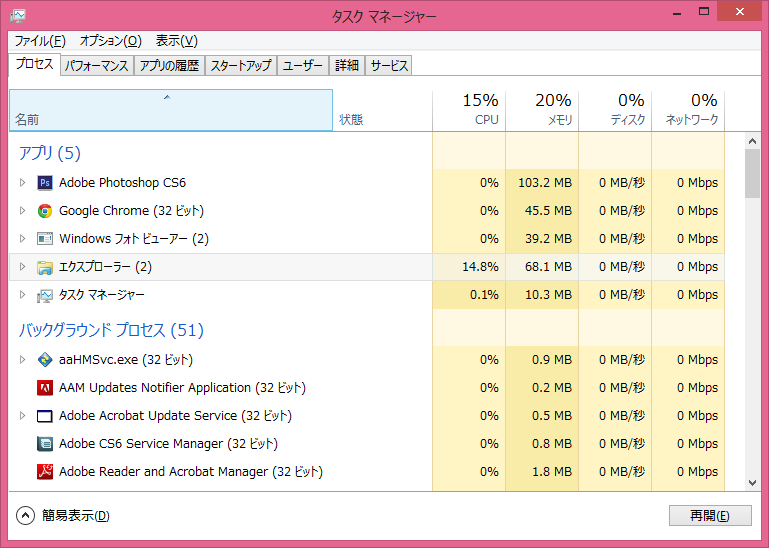769x548 pixels.
Task: Click the Google Chrome icon
Action: [45, 211]
